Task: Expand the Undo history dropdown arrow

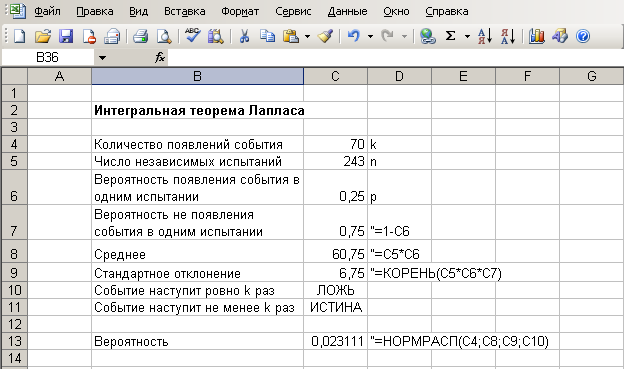Action: tap(370, 37)
